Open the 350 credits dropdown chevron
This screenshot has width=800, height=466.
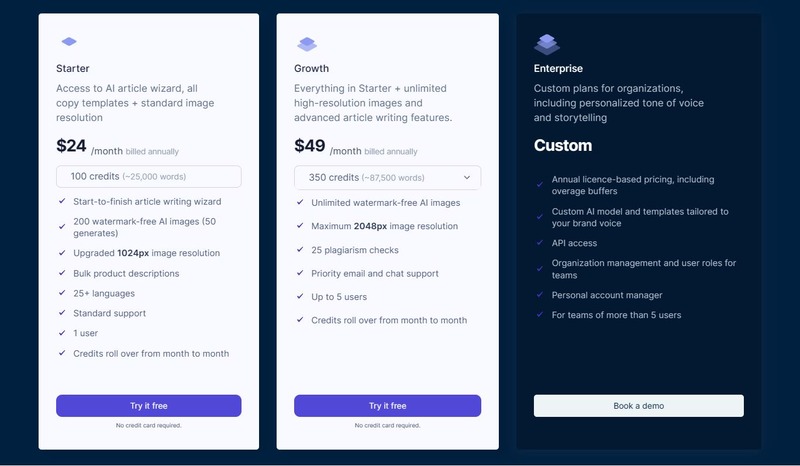467,178
